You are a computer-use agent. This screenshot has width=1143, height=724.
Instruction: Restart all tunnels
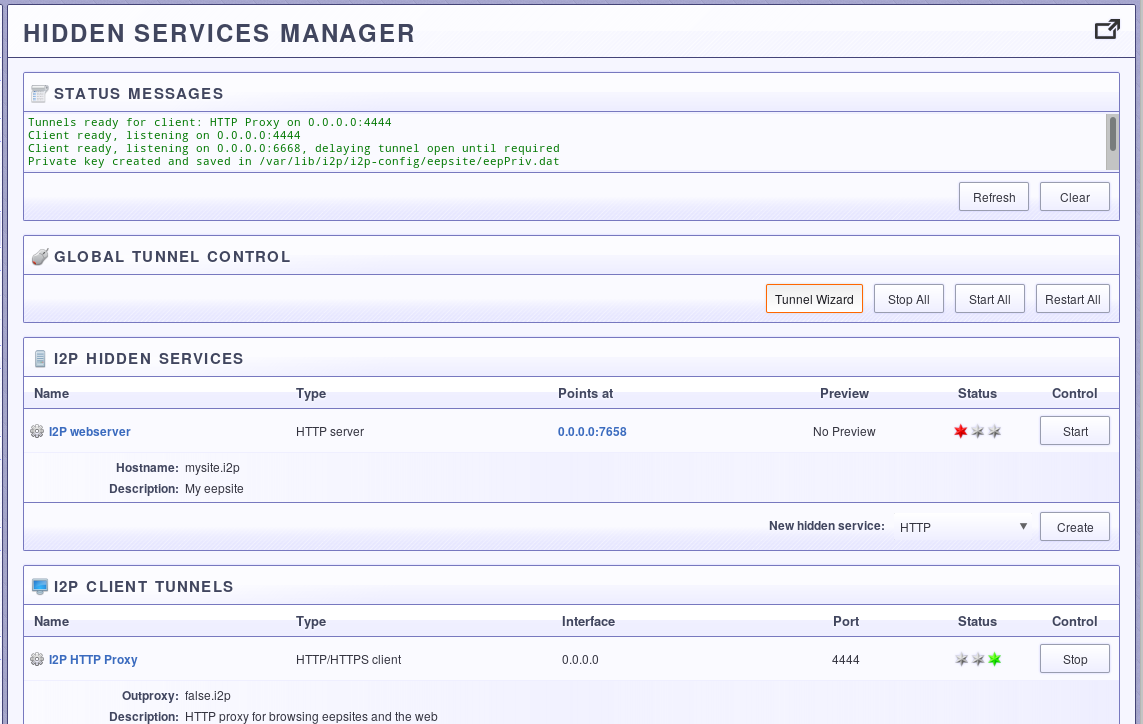1072,300
